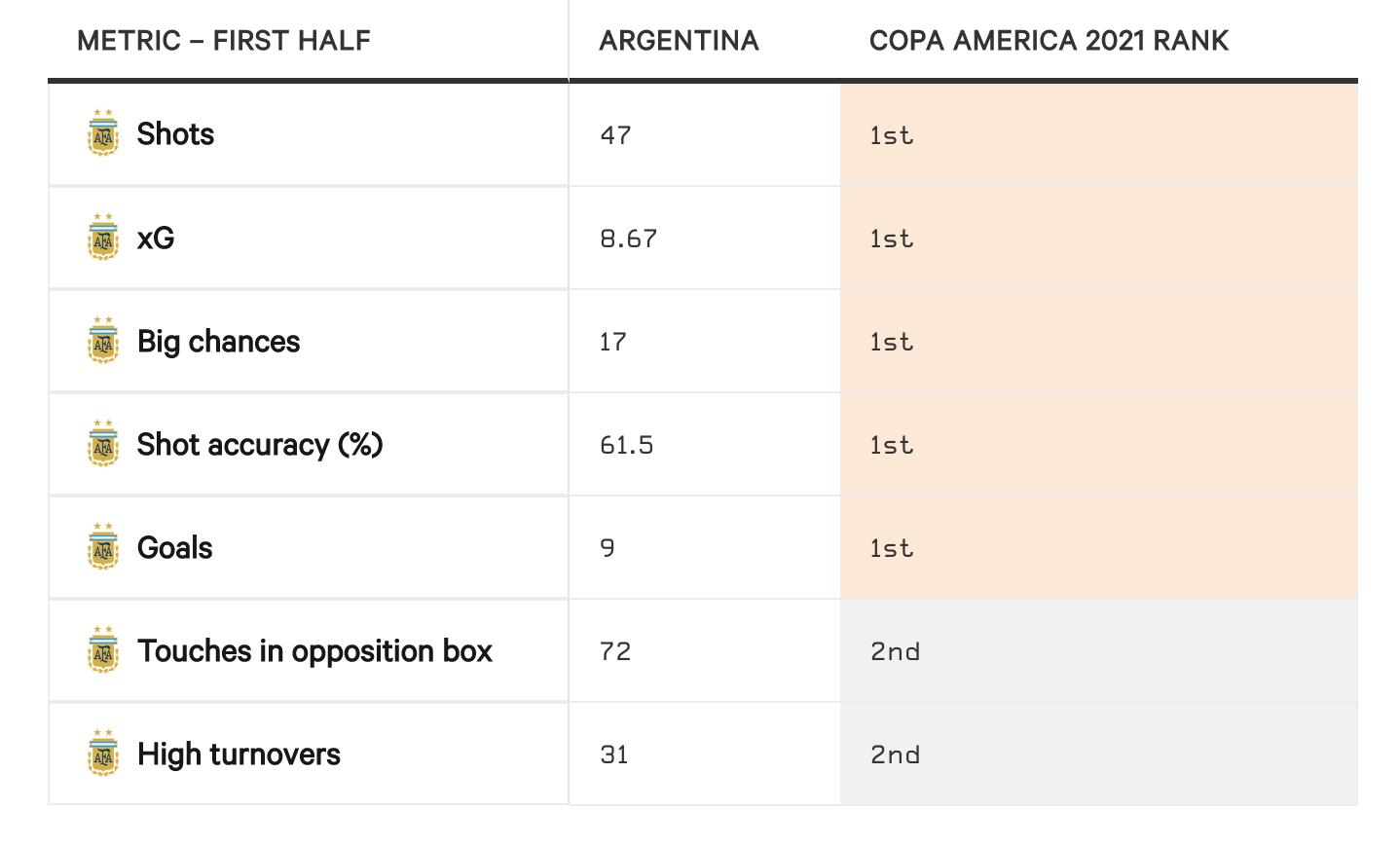Screen dimensions: 1400x847
Task: Click the Argentina crest beside Goals
Action: coord(103,546)
